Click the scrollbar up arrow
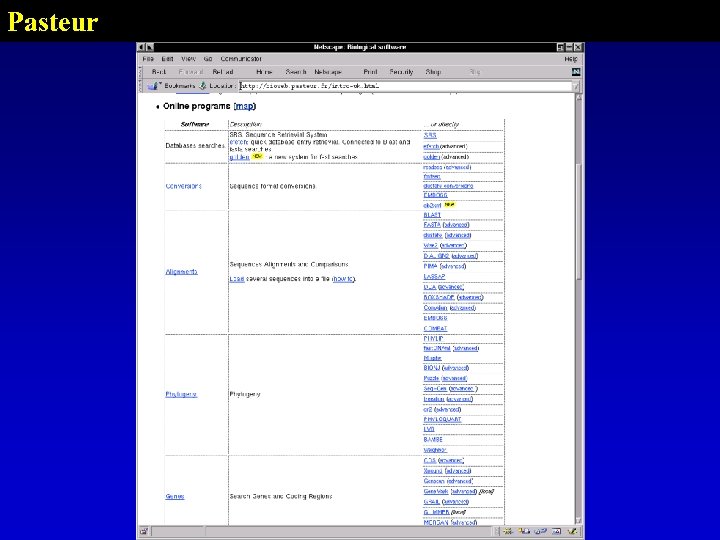The width and height of the screenshot is (720, 540). (x=579, y=98)
